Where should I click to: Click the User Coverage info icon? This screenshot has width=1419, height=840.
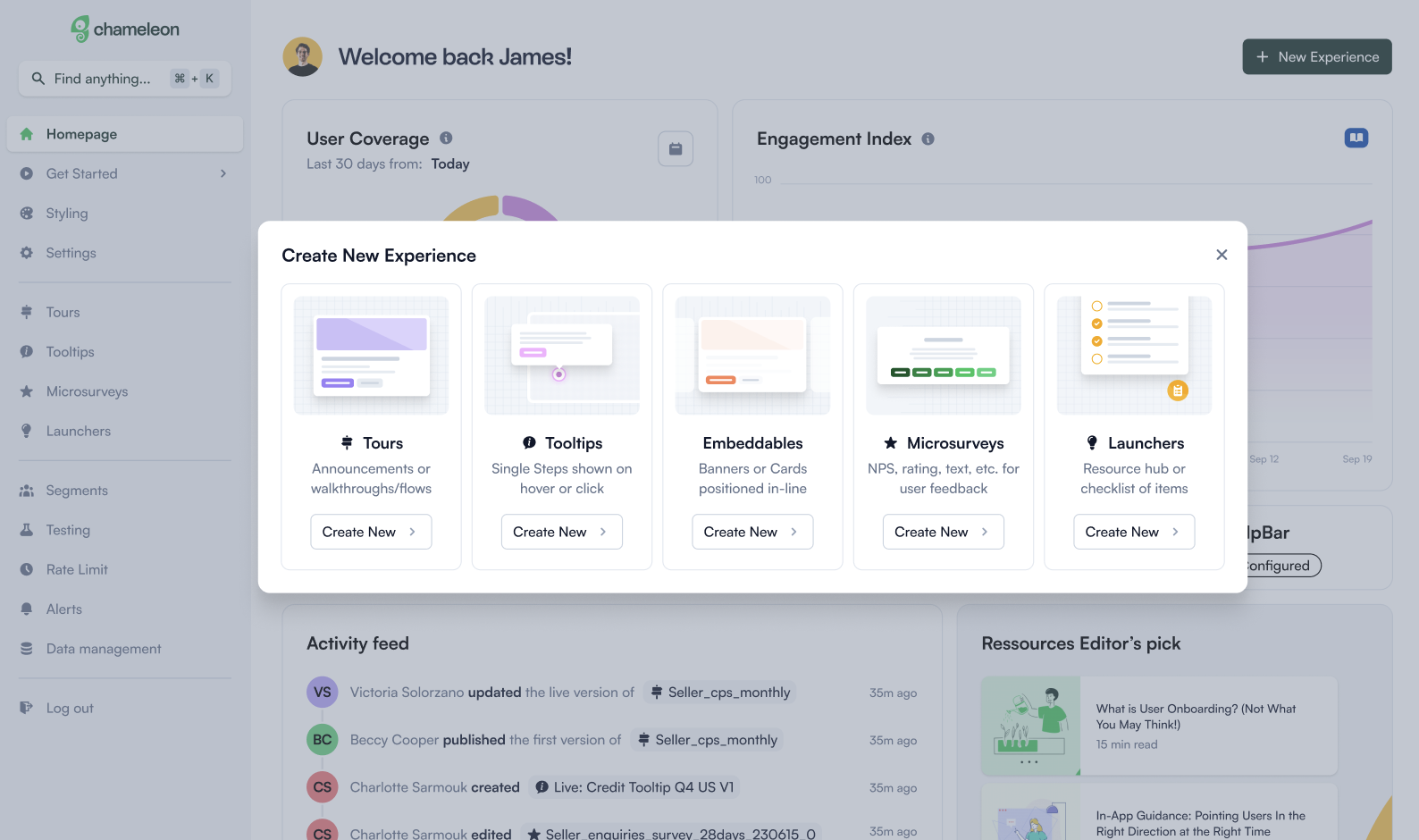pos(446,138)
